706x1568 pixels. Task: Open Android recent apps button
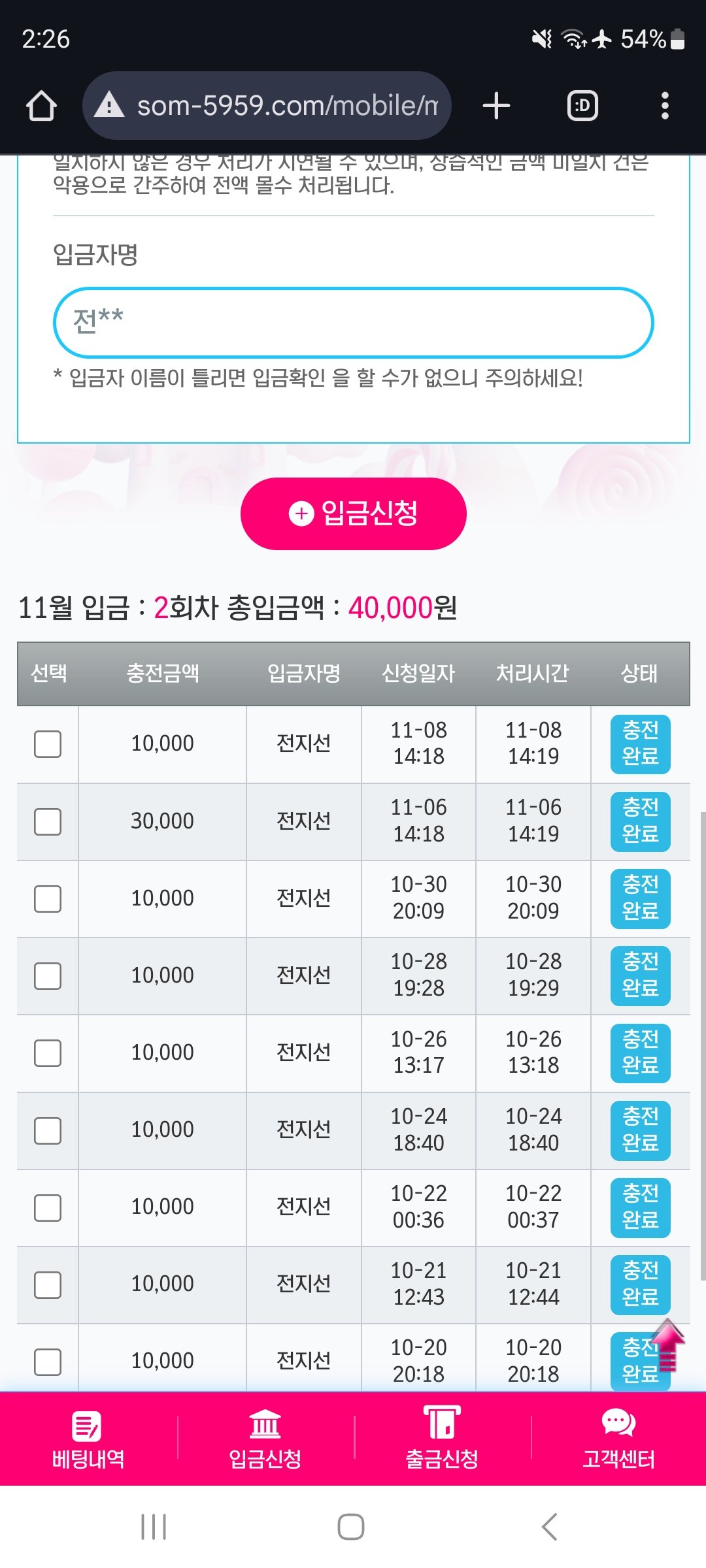pos(154,1527)
